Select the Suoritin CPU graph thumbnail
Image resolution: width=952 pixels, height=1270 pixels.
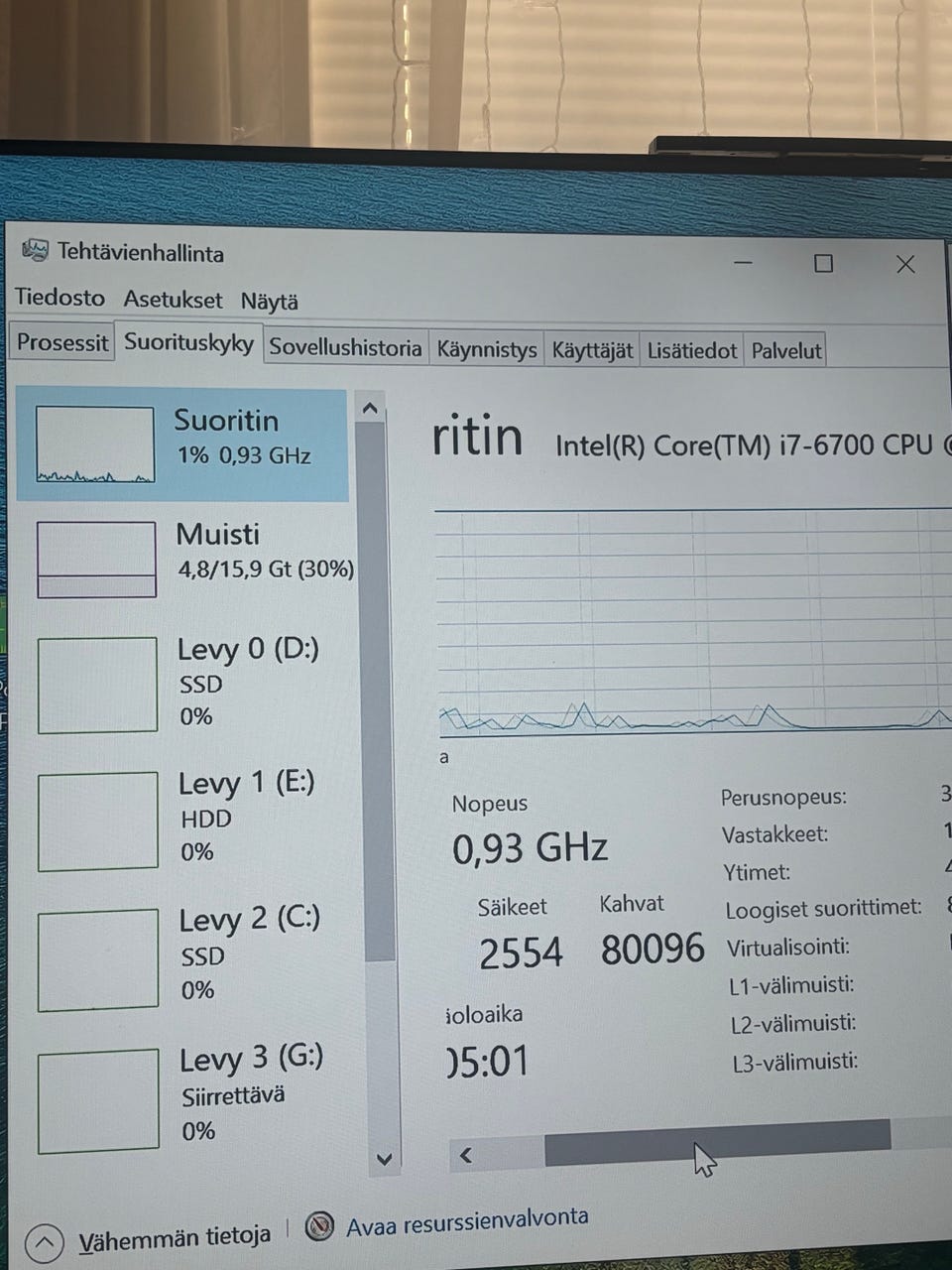coord(95,445)
